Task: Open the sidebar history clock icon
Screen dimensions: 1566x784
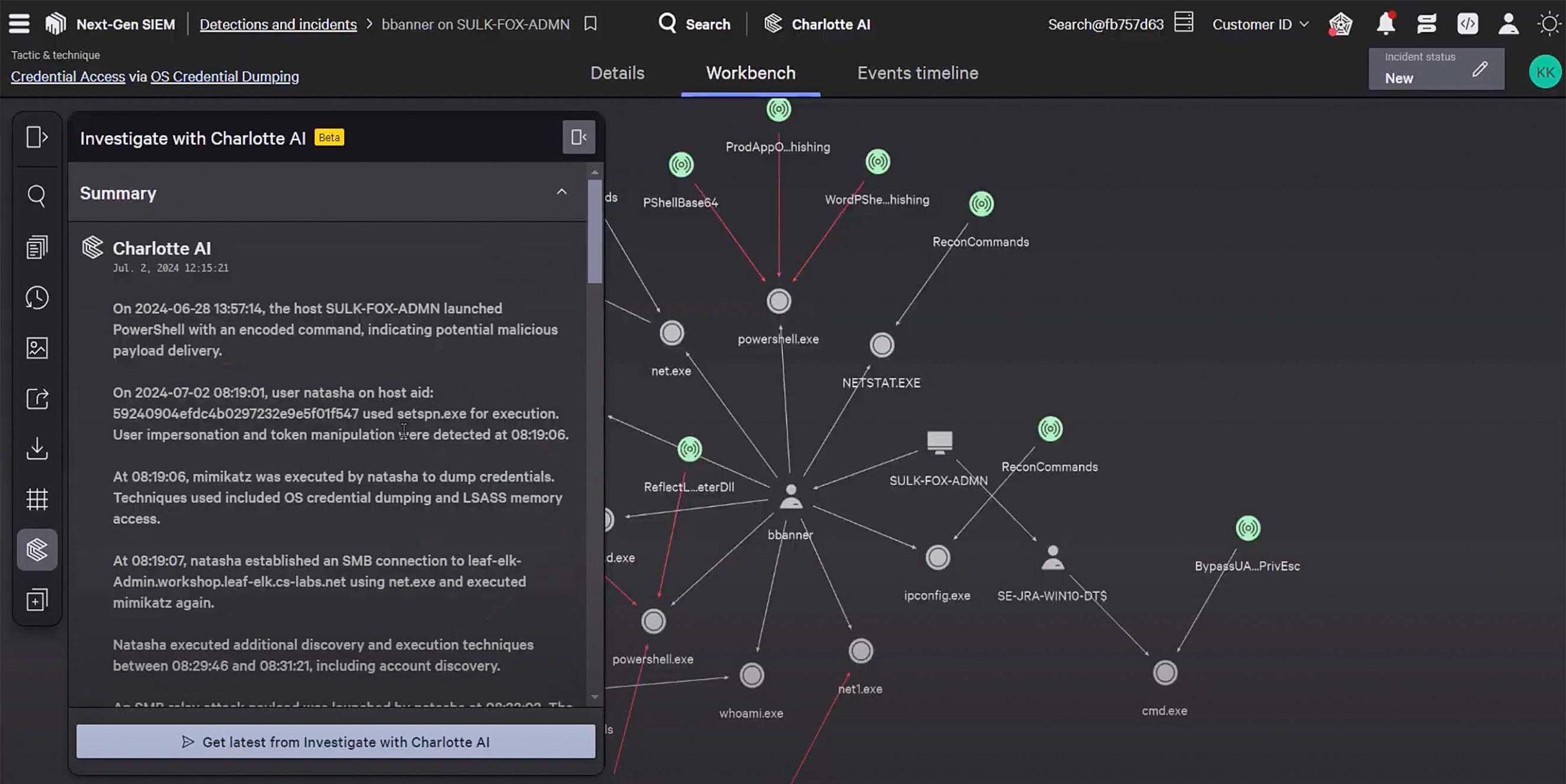Action: 37,298
